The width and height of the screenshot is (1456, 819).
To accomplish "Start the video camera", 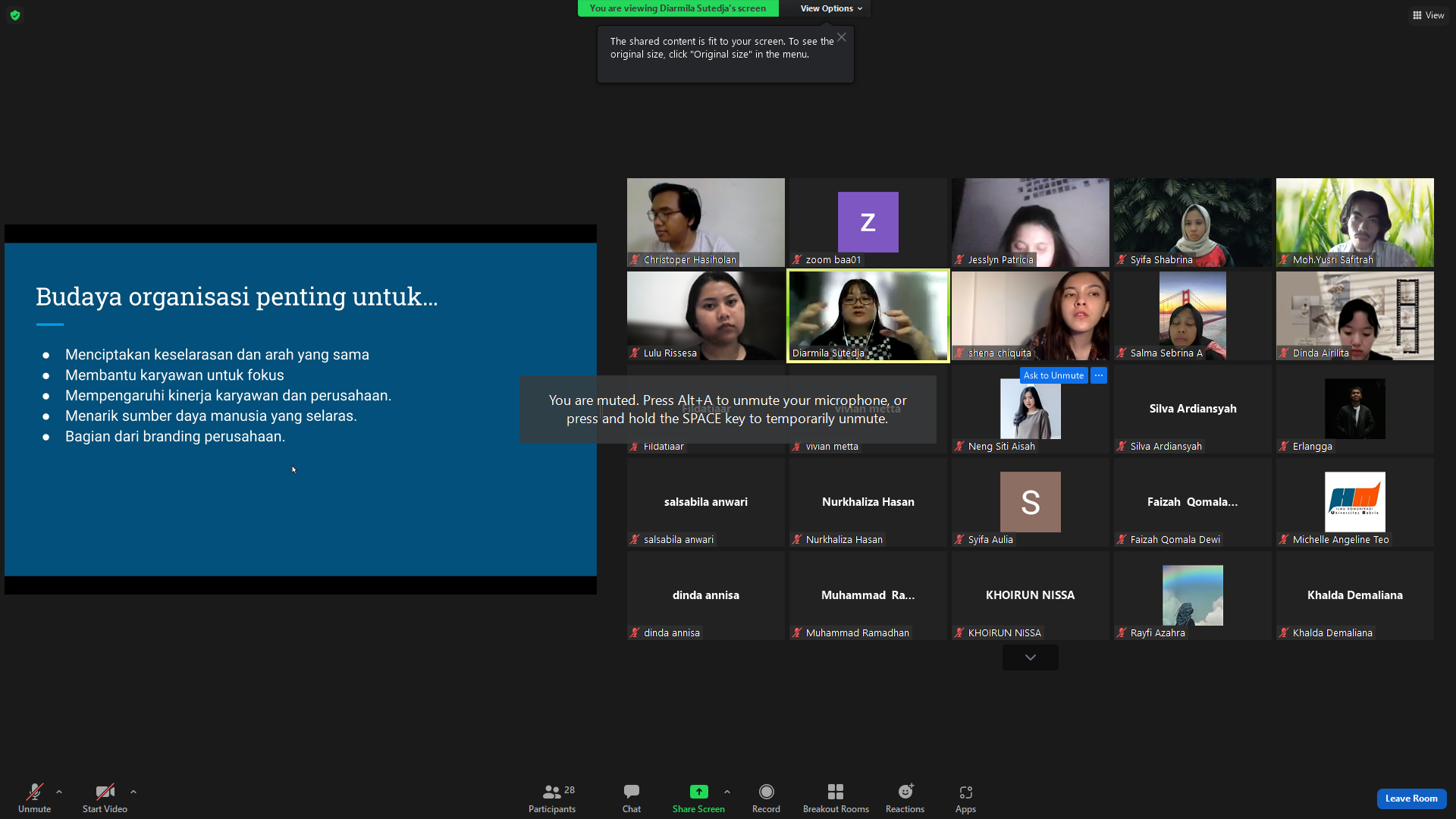I will 105,798.
